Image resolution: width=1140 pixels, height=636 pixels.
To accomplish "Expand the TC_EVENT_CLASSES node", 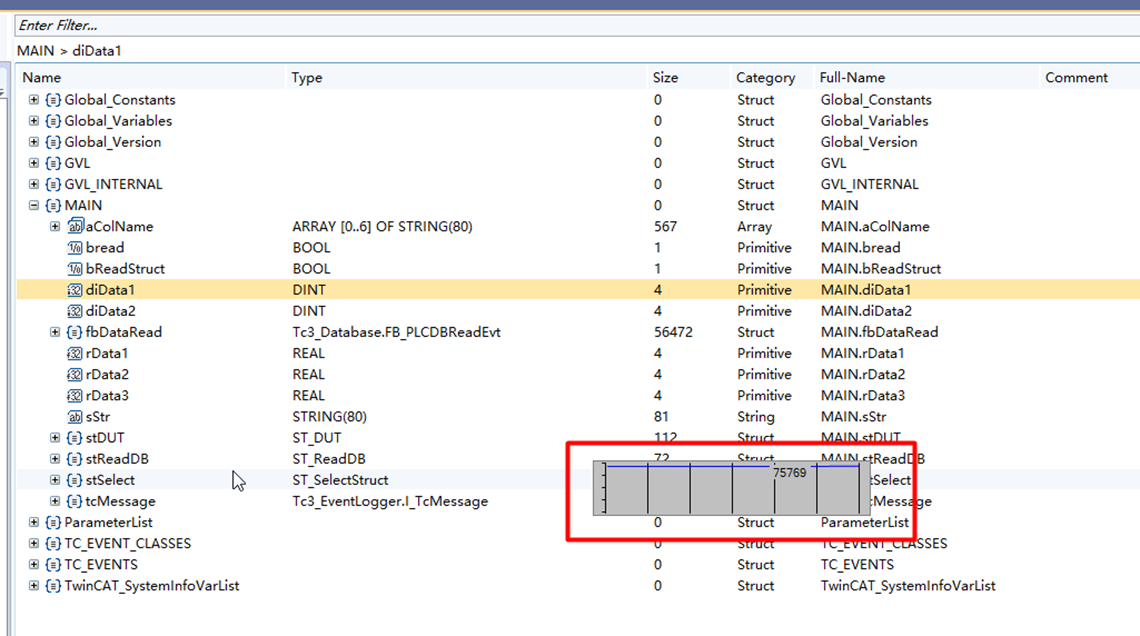I will pos(33,543).
